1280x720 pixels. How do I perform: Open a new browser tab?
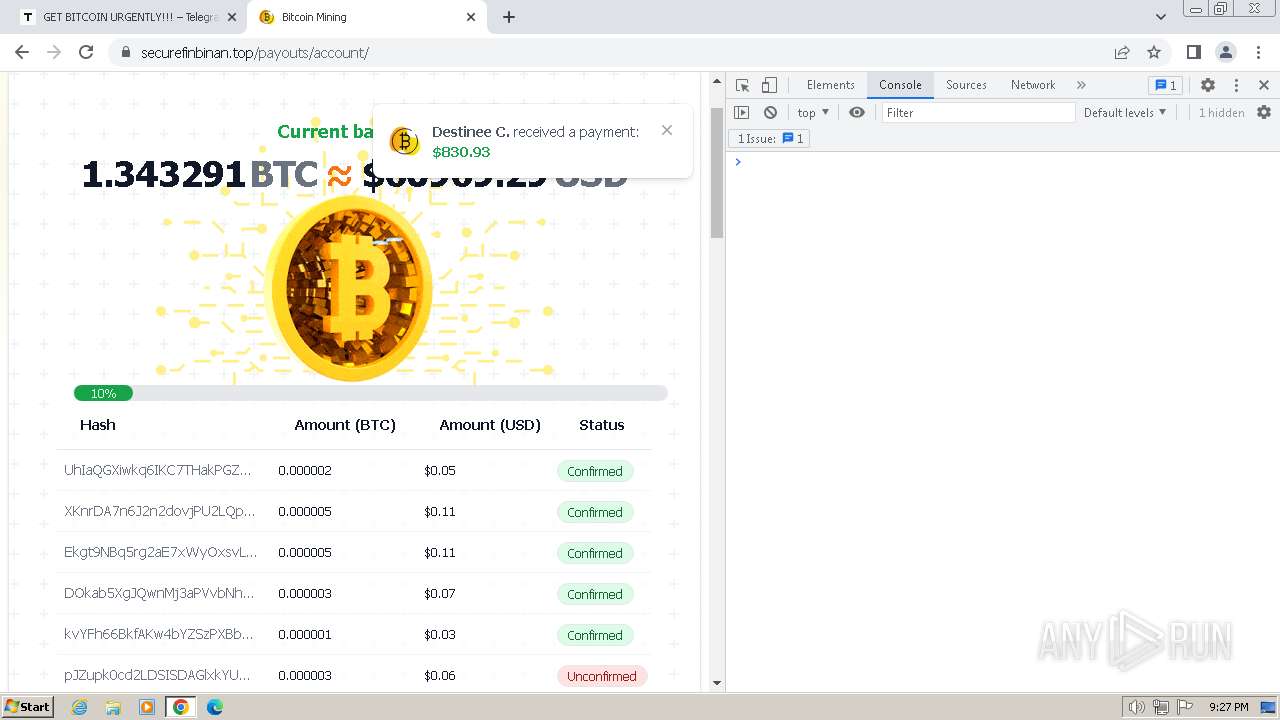point(509,17)
